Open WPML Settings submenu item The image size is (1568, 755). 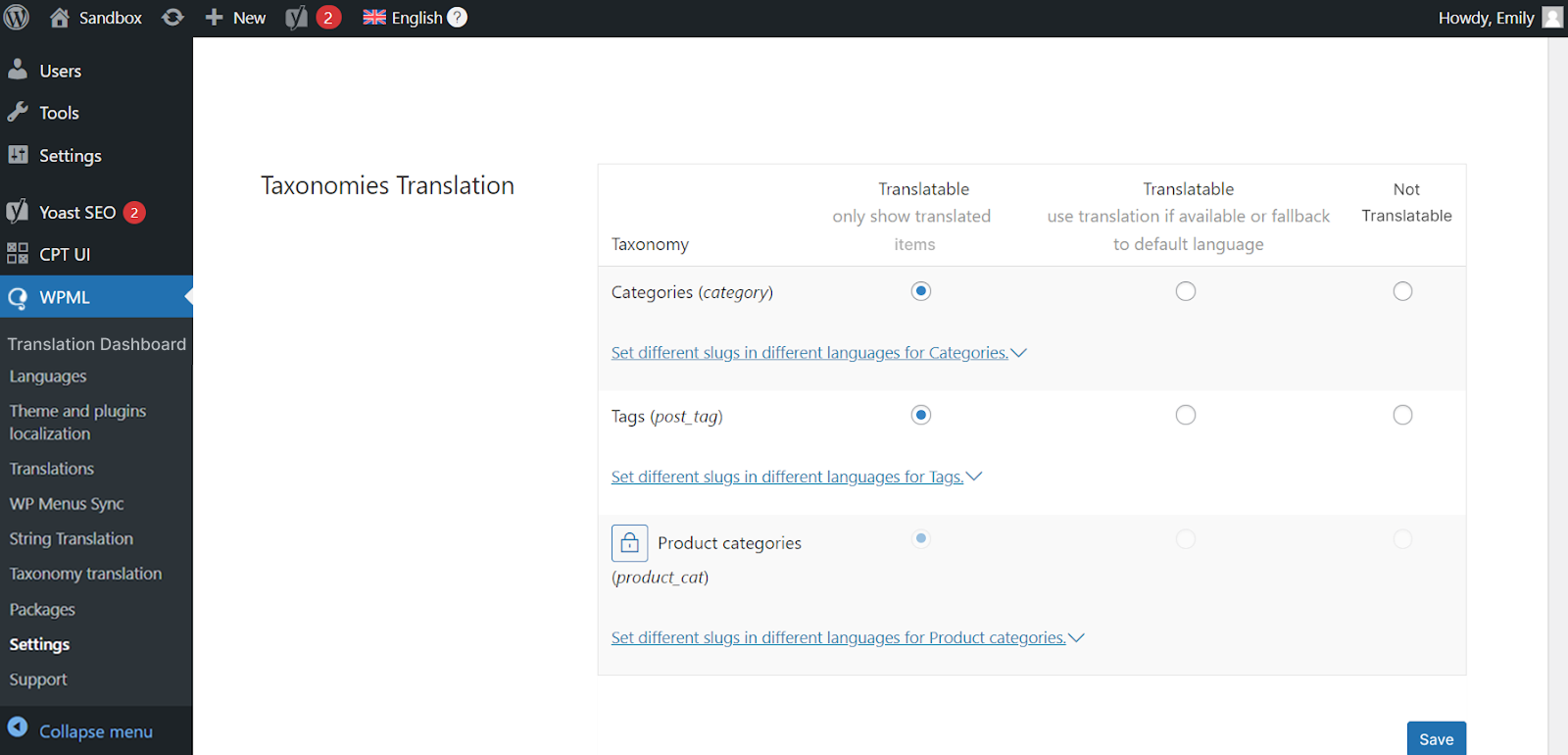[39, 644]
